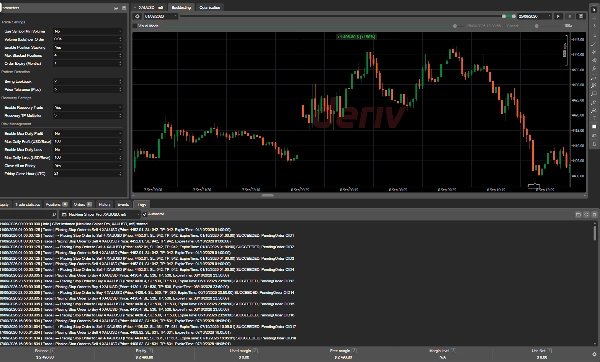The width and height of the screenshot is (600, 362).
Task: Select the XAUUSD m5 instance tab
Action: click(150, 7)
